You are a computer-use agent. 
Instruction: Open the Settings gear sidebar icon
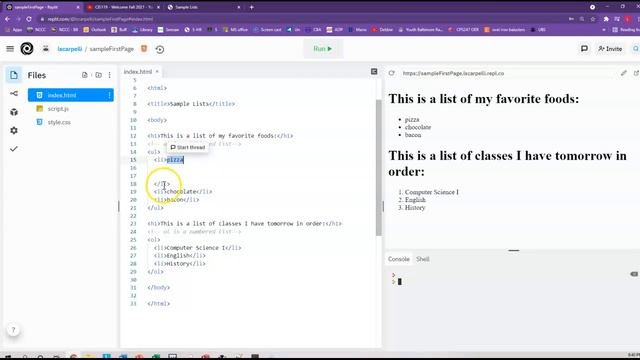pos(14,131)
